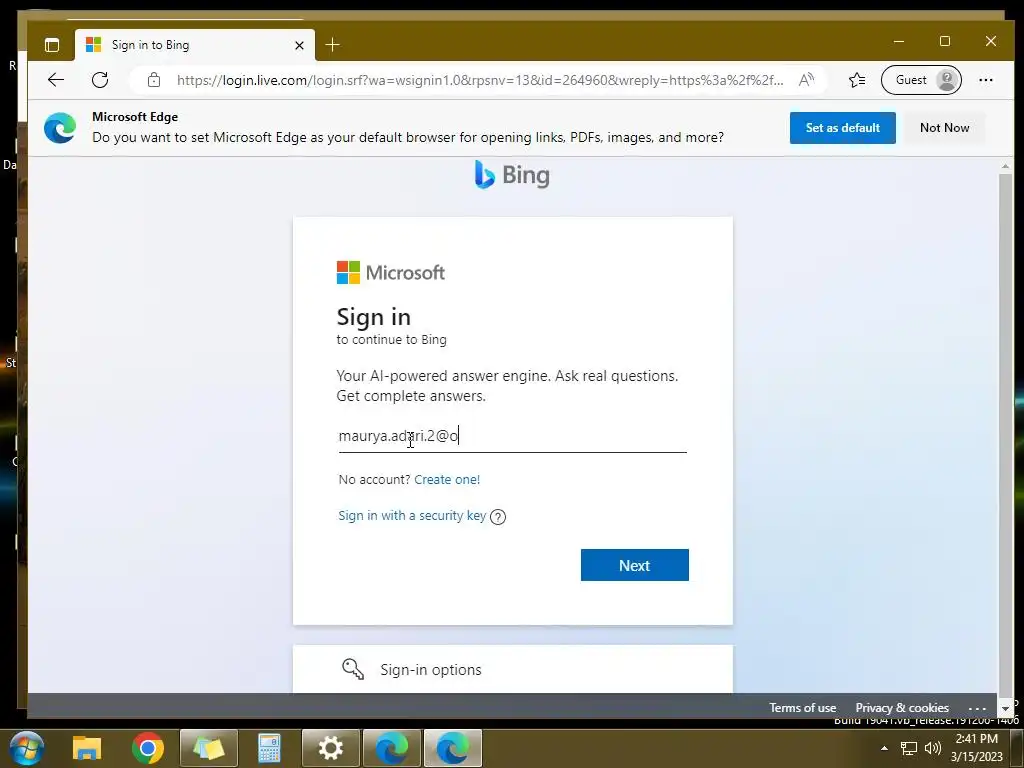Launch Google Chrome from taskbar
The width and height of the screenshot is (1024, 768).
(x=148, y=748)
